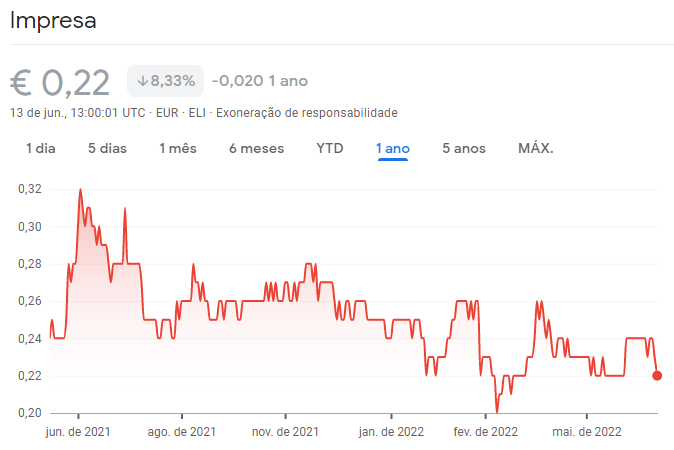
Task: Click the down arrow in percent badge
Action: [143, 81]
